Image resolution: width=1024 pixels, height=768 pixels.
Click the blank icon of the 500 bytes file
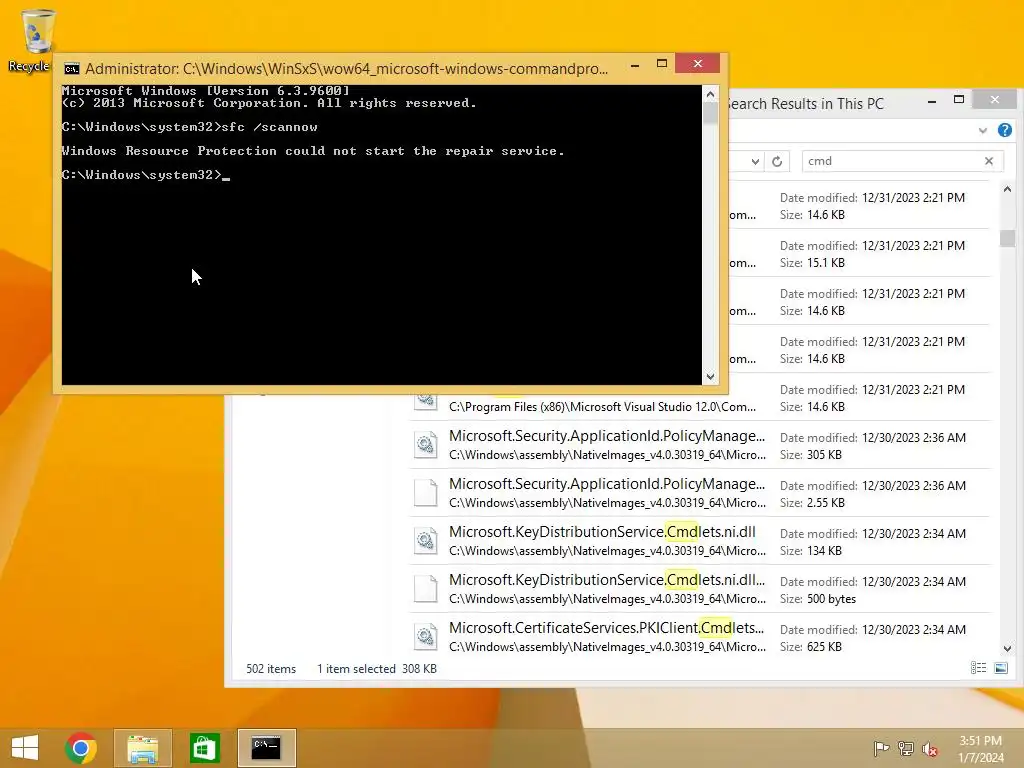pos(426,589)
